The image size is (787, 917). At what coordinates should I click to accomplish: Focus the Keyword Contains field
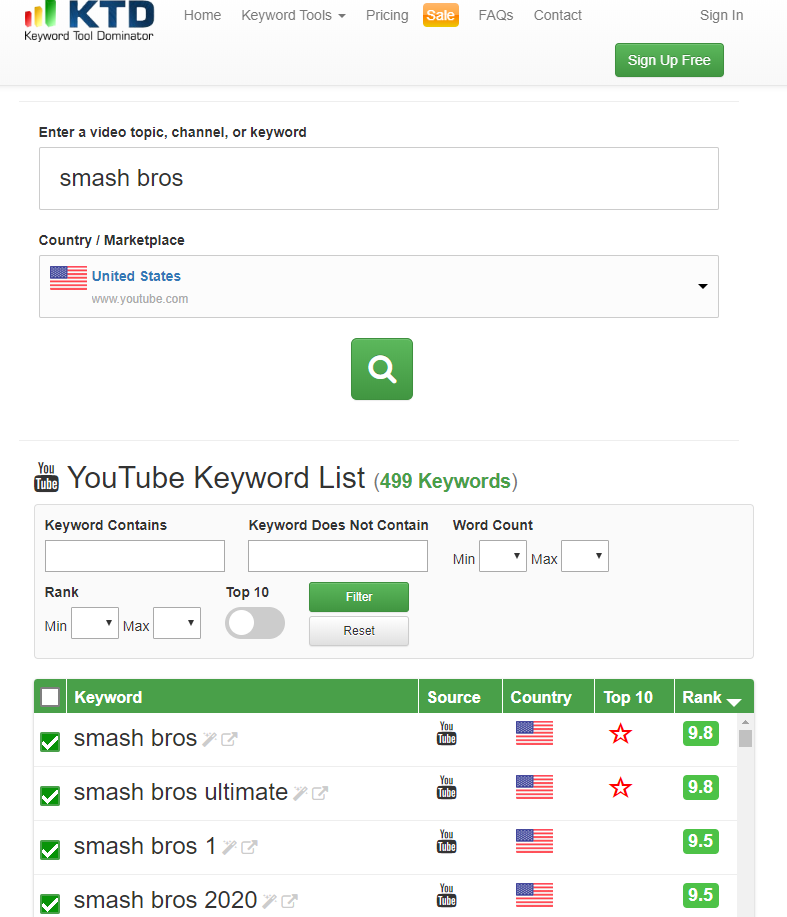tap(135, 556)
